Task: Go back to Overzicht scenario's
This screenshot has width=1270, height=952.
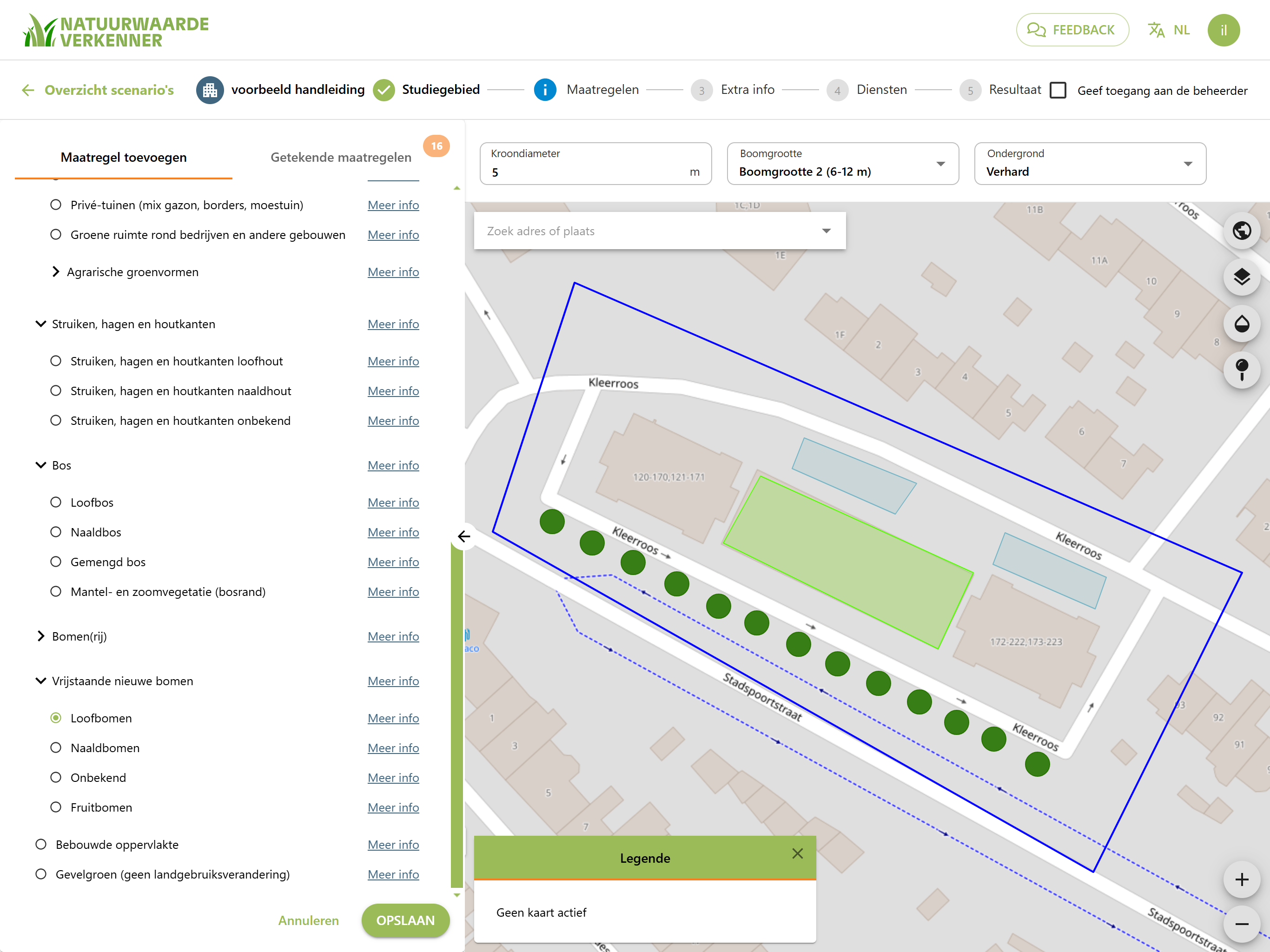Action: point(98,90)
